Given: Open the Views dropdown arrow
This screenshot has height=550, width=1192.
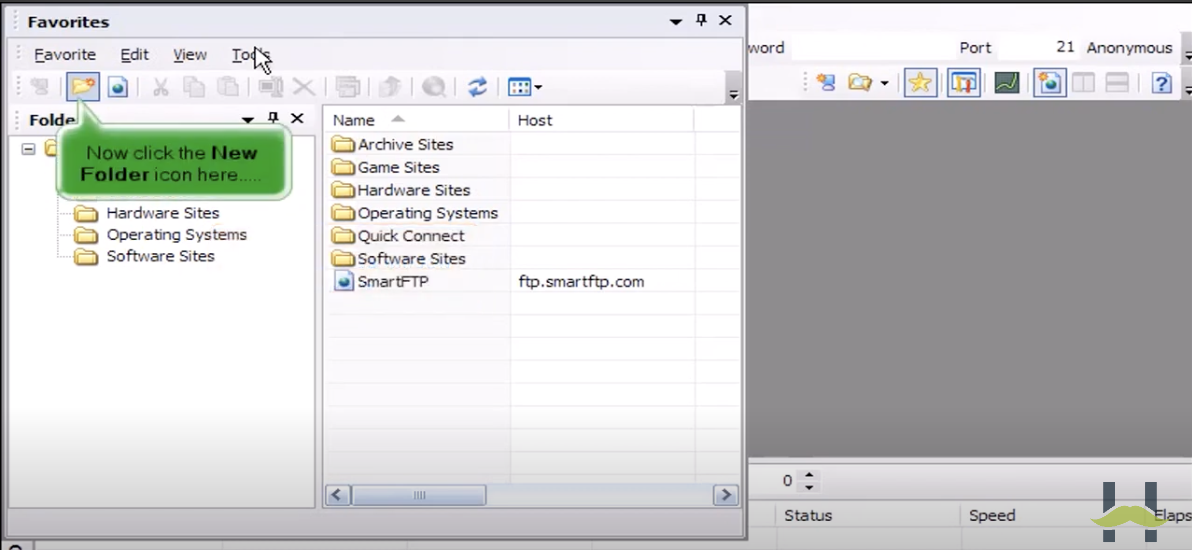Looking at the screenshot, I should (538, 88).
